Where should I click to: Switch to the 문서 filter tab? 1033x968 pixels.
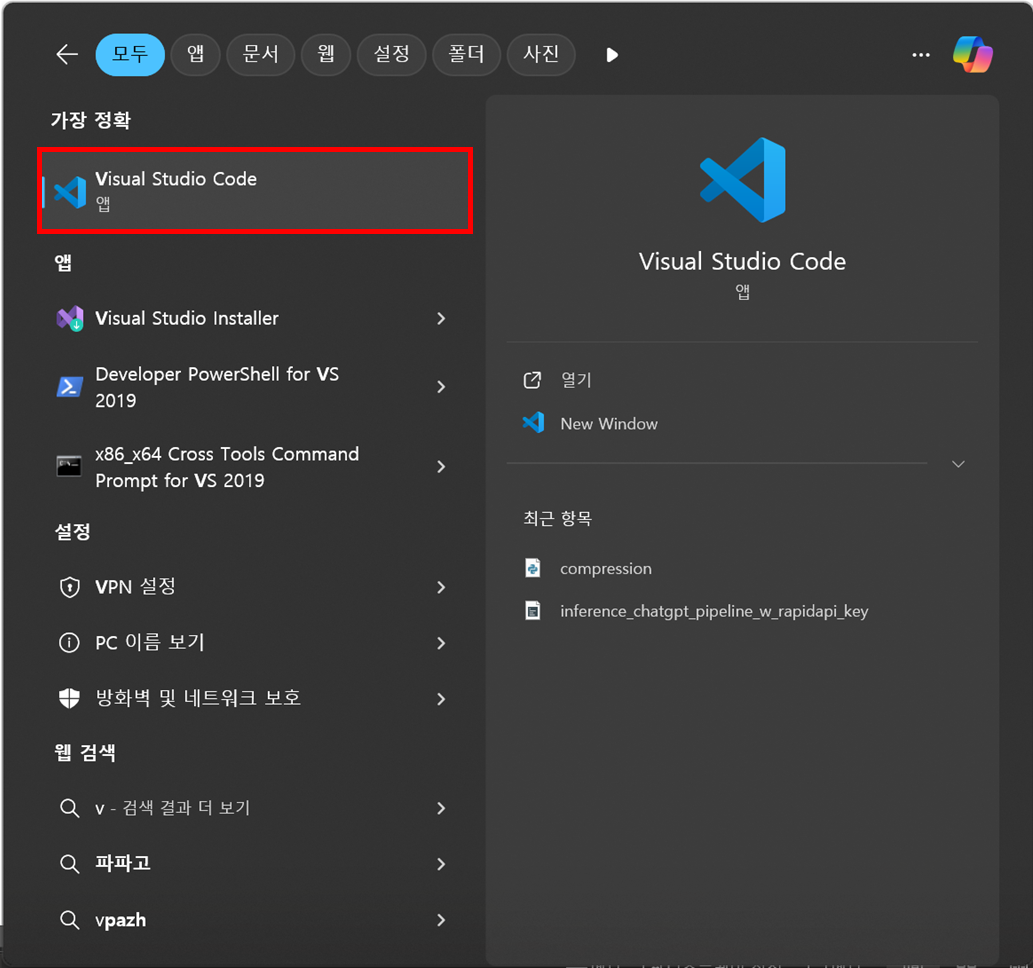260,55
